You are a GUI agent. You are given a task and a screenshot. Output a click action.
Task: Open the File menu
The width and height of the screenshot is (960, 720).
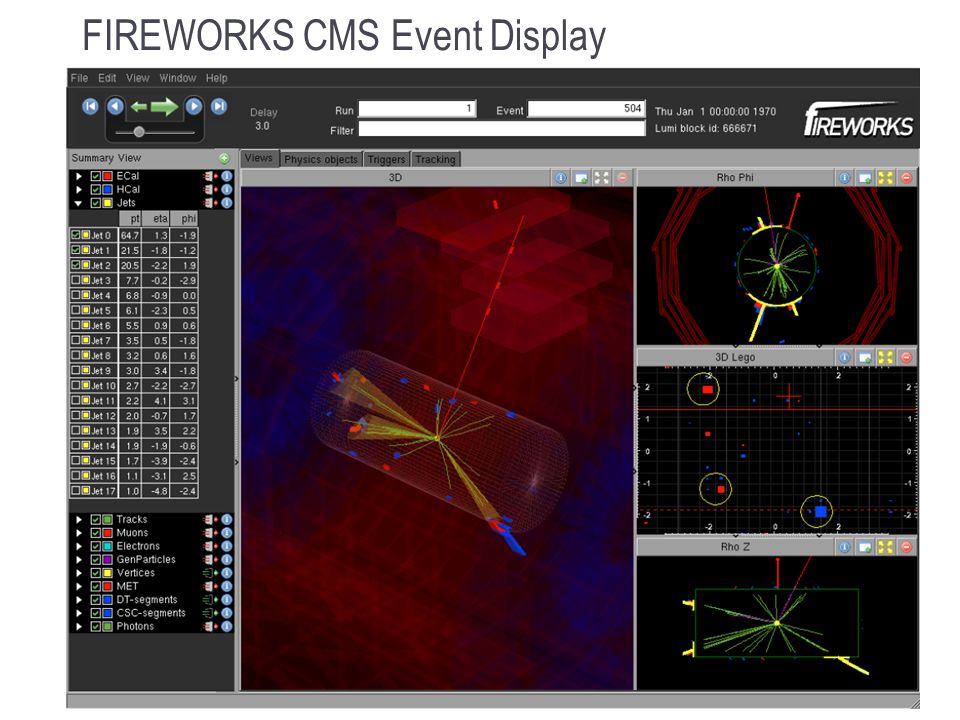[x=79, y=78]
